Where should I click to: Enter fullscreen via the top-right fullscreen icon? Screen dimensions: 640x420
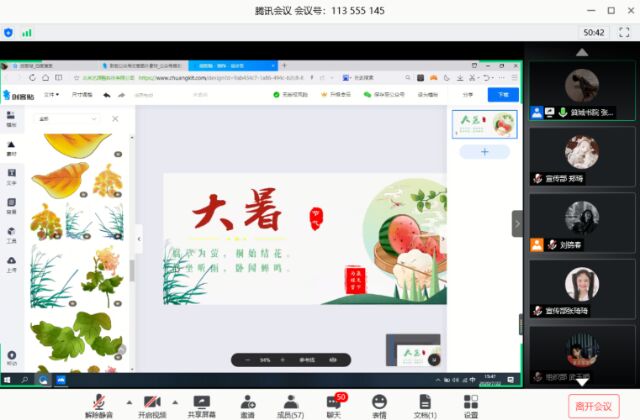624,32
